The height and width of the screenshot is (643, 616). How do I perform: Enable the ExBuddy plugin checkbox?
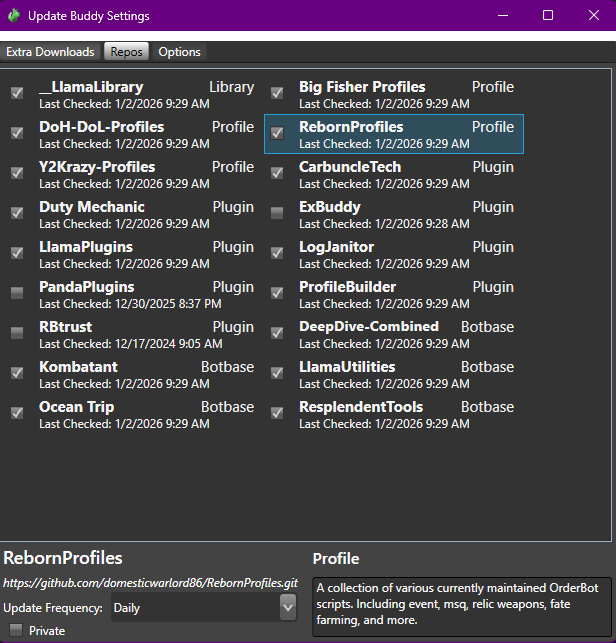(277, 213)
